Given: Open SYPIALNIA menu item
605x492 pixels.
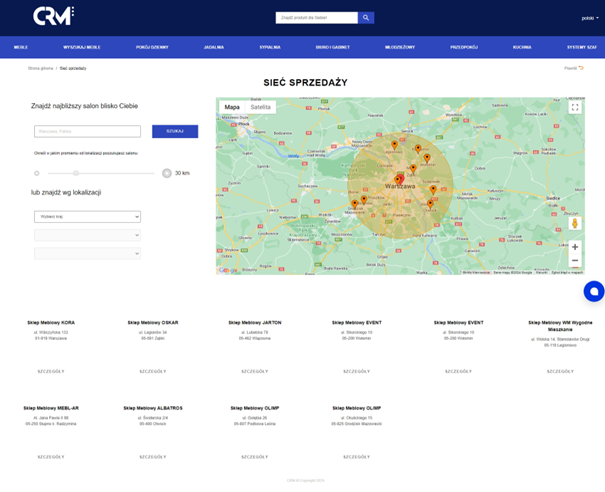Looking at the screenshot, I should point(270,47).
